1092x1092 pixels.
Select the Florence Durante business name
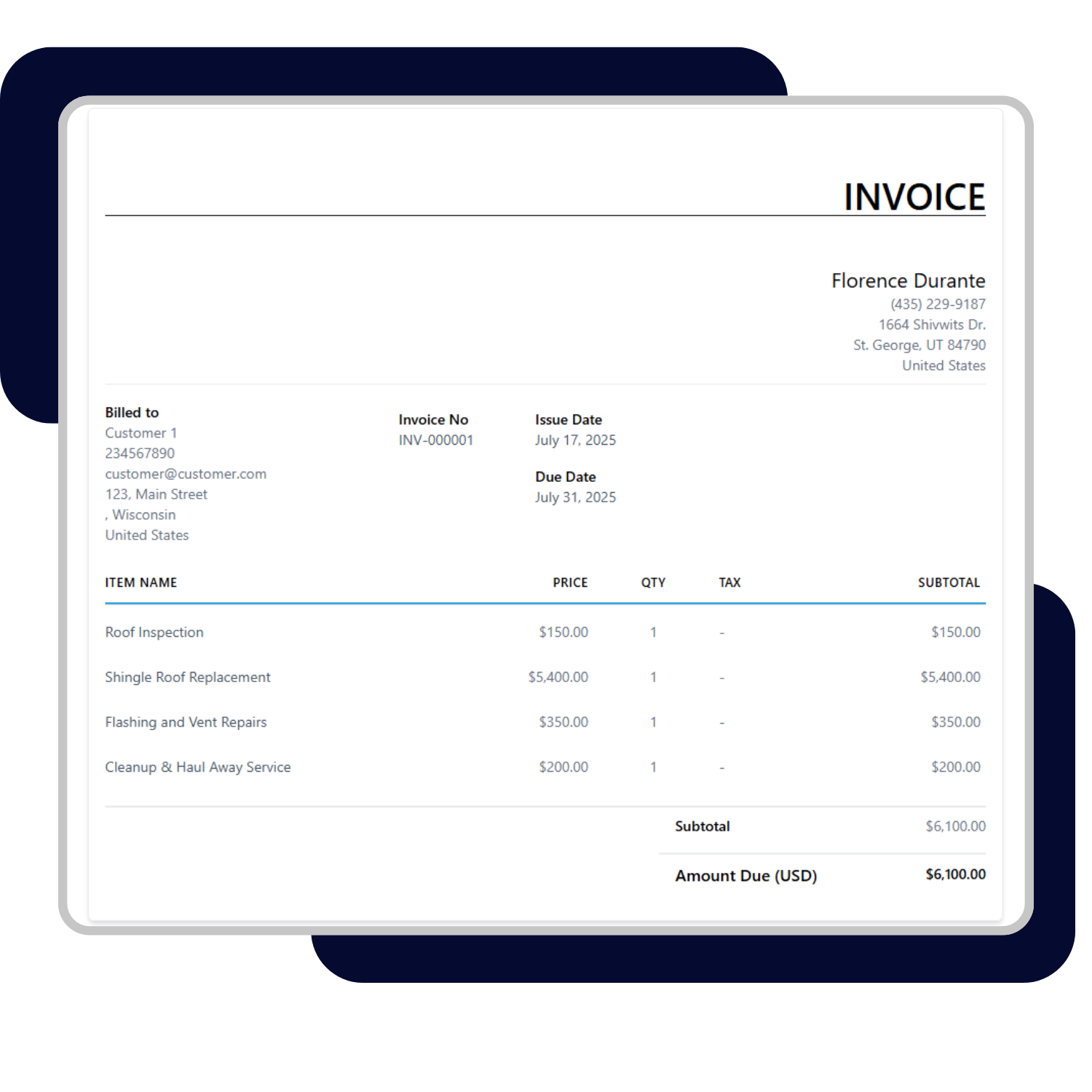point(908,281)
